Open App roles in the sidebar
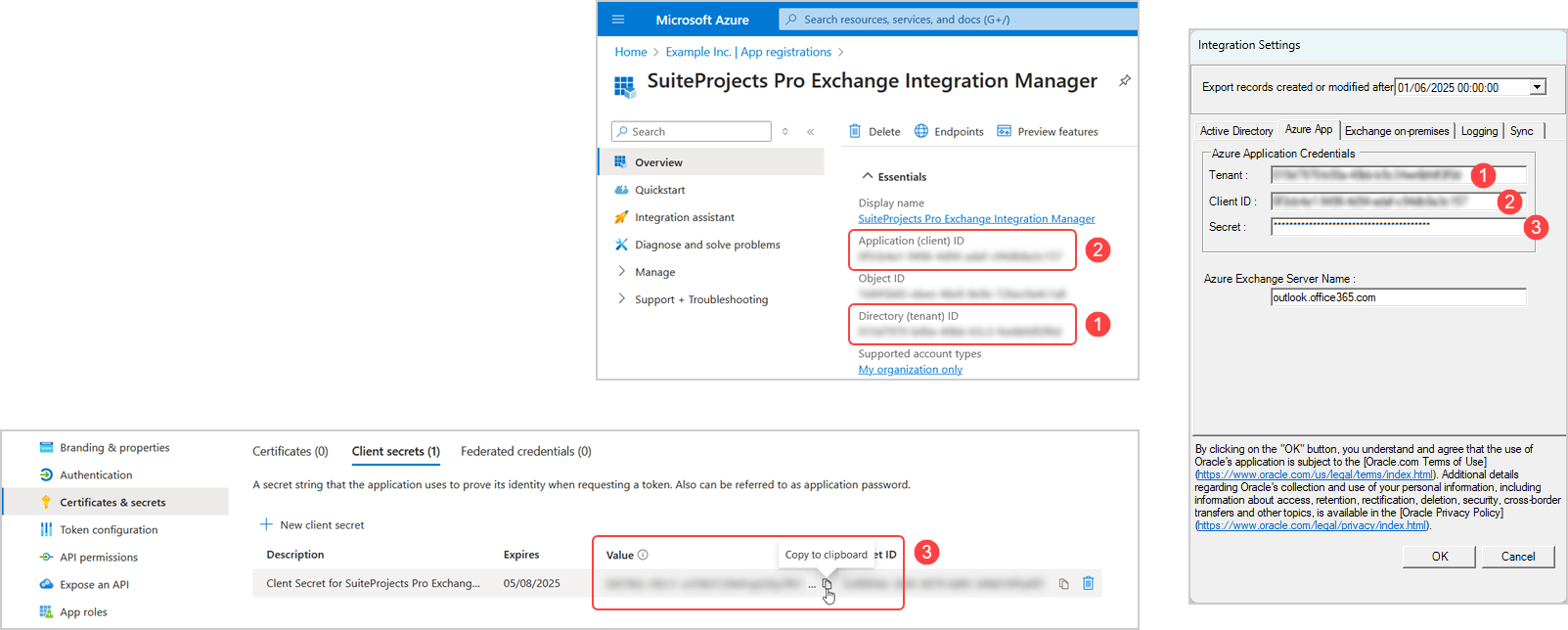This screenshot has height=630, width=1568. click(x=72, y=612)
